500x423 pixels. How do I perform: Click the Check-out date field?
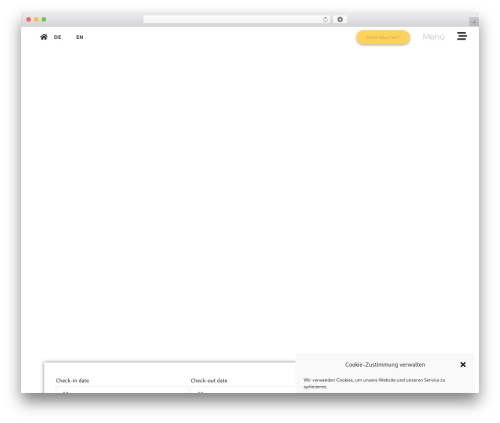click(x=243, y=390)
